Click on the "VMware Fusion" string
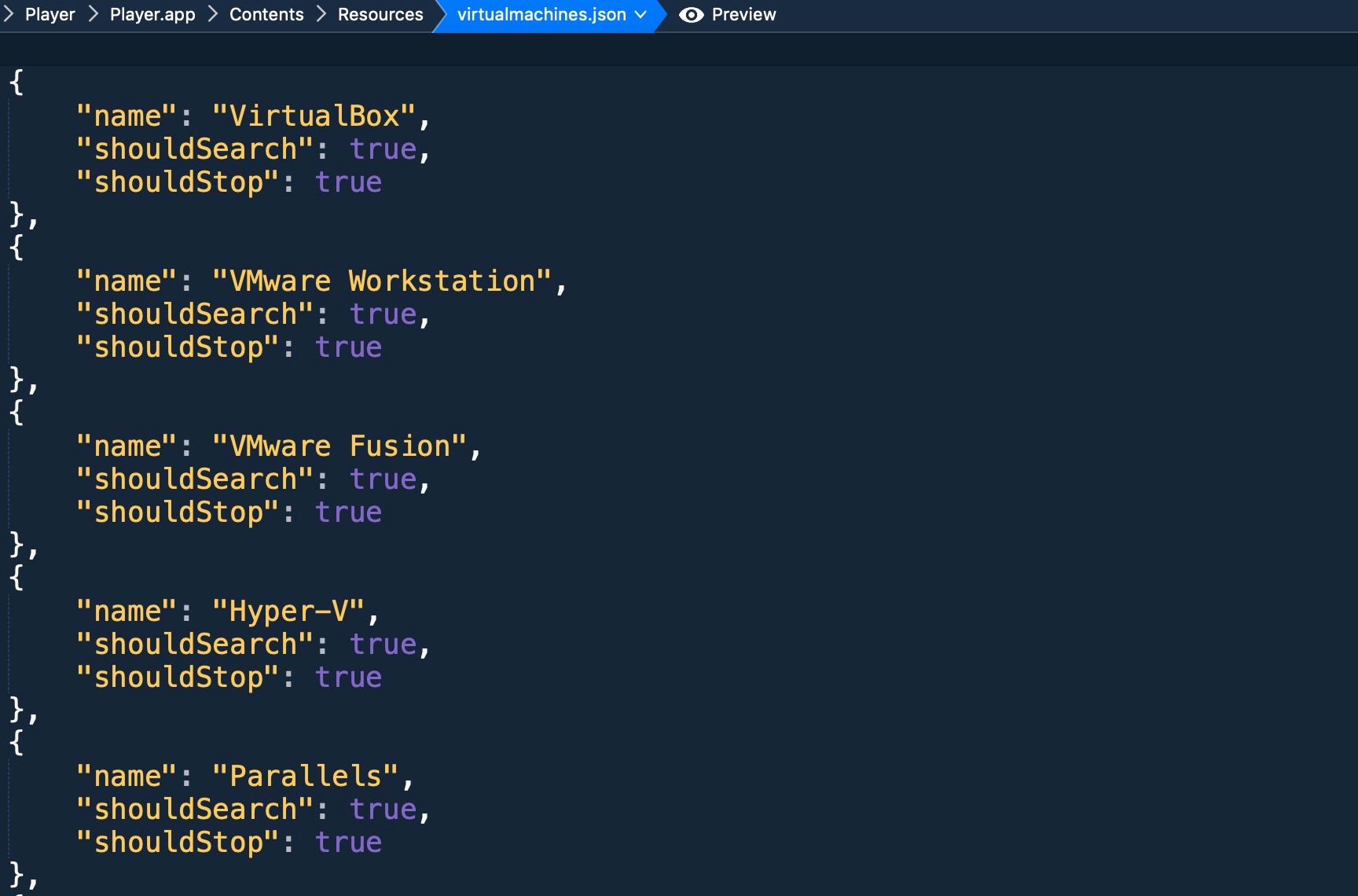 (x=339, y=446)
